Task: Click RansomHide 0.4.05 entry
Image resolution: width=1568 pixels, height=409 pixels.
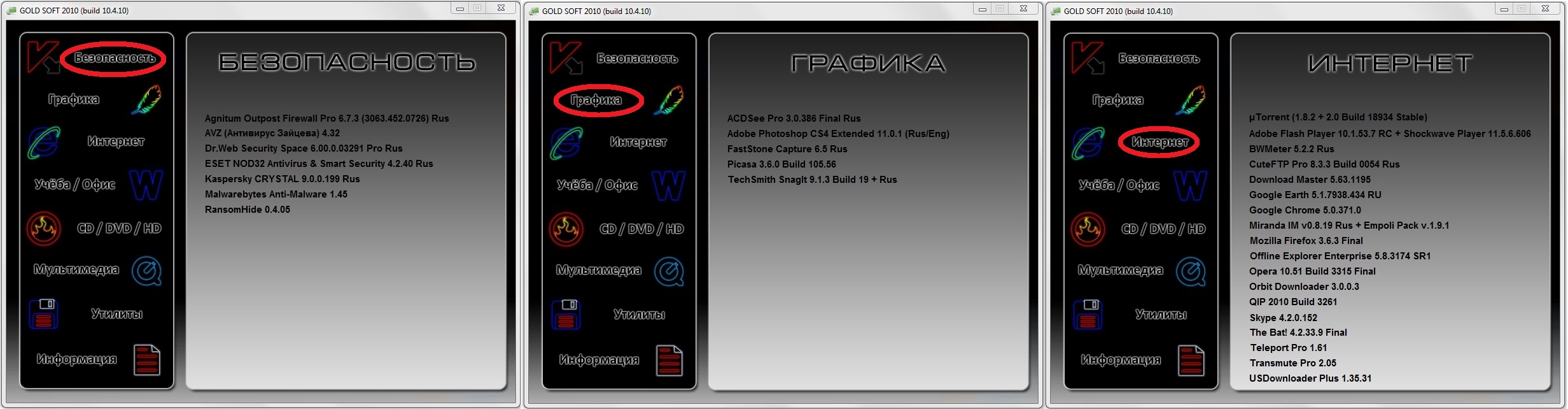Action: (x=248, y=210)
